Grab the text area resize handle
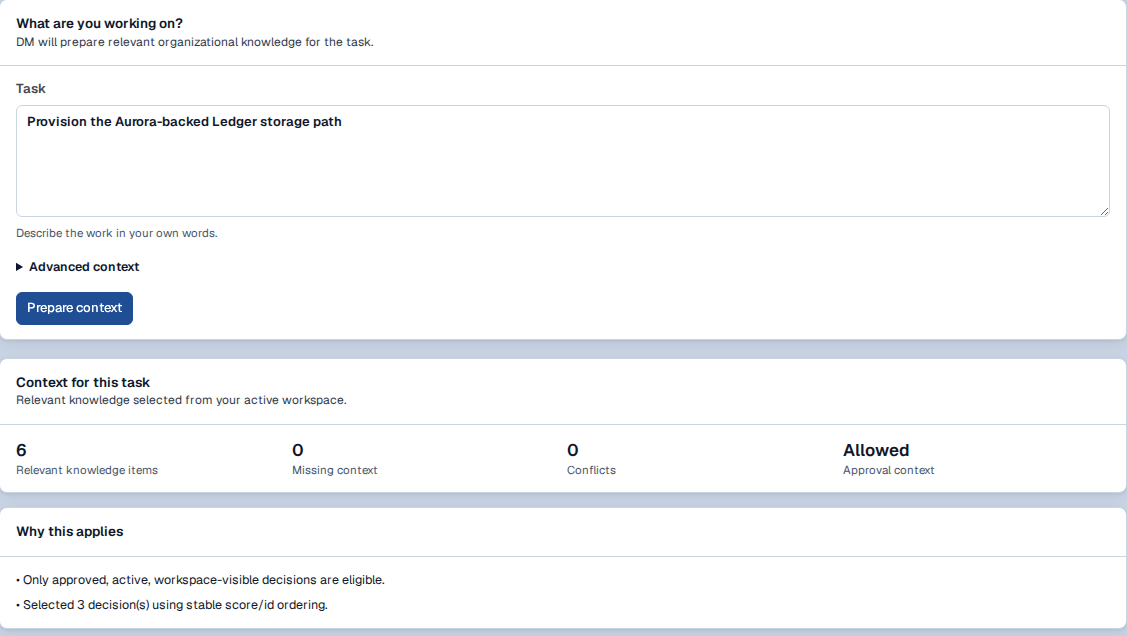Viewport: 1127px width, 636px height. coord(1104,211)
